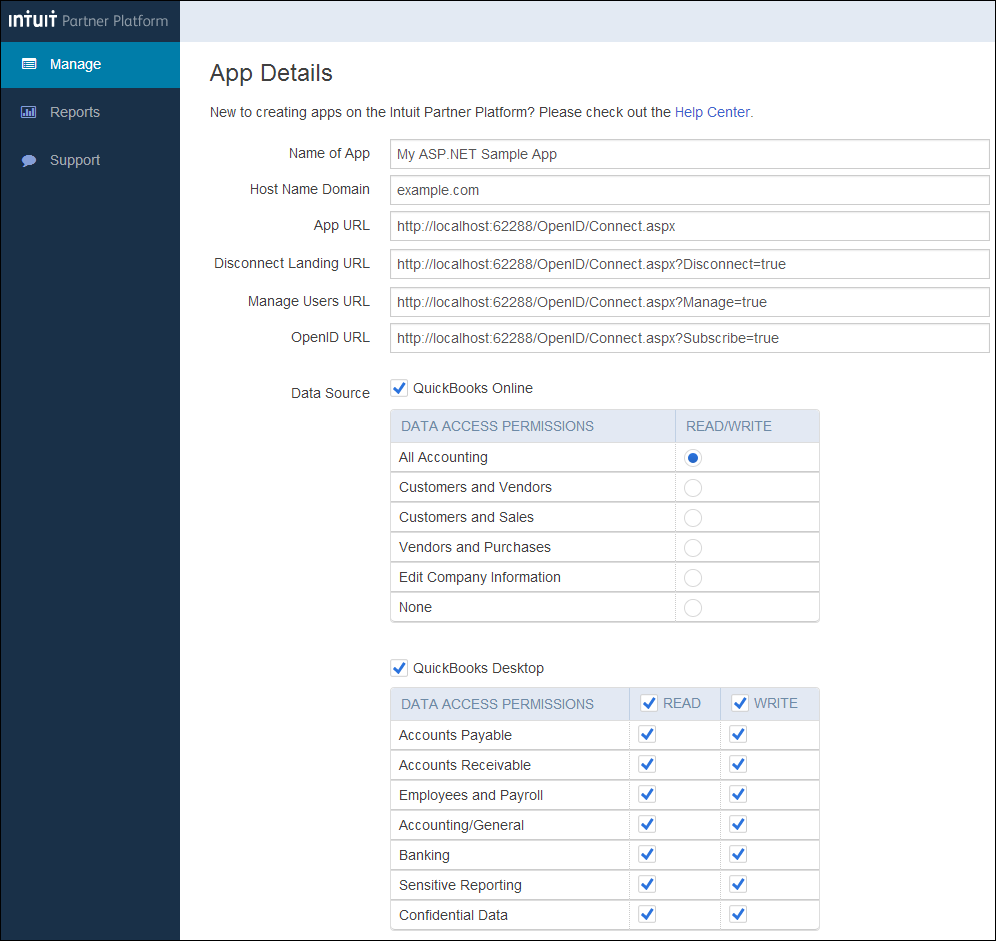Toggle the READ header checkbox
The width and height of the screenshot is (996, 941).
pos(649,703)
